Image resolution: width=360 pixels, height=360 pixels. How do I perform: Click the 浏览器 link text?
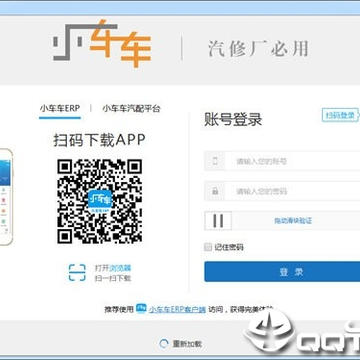120,268
